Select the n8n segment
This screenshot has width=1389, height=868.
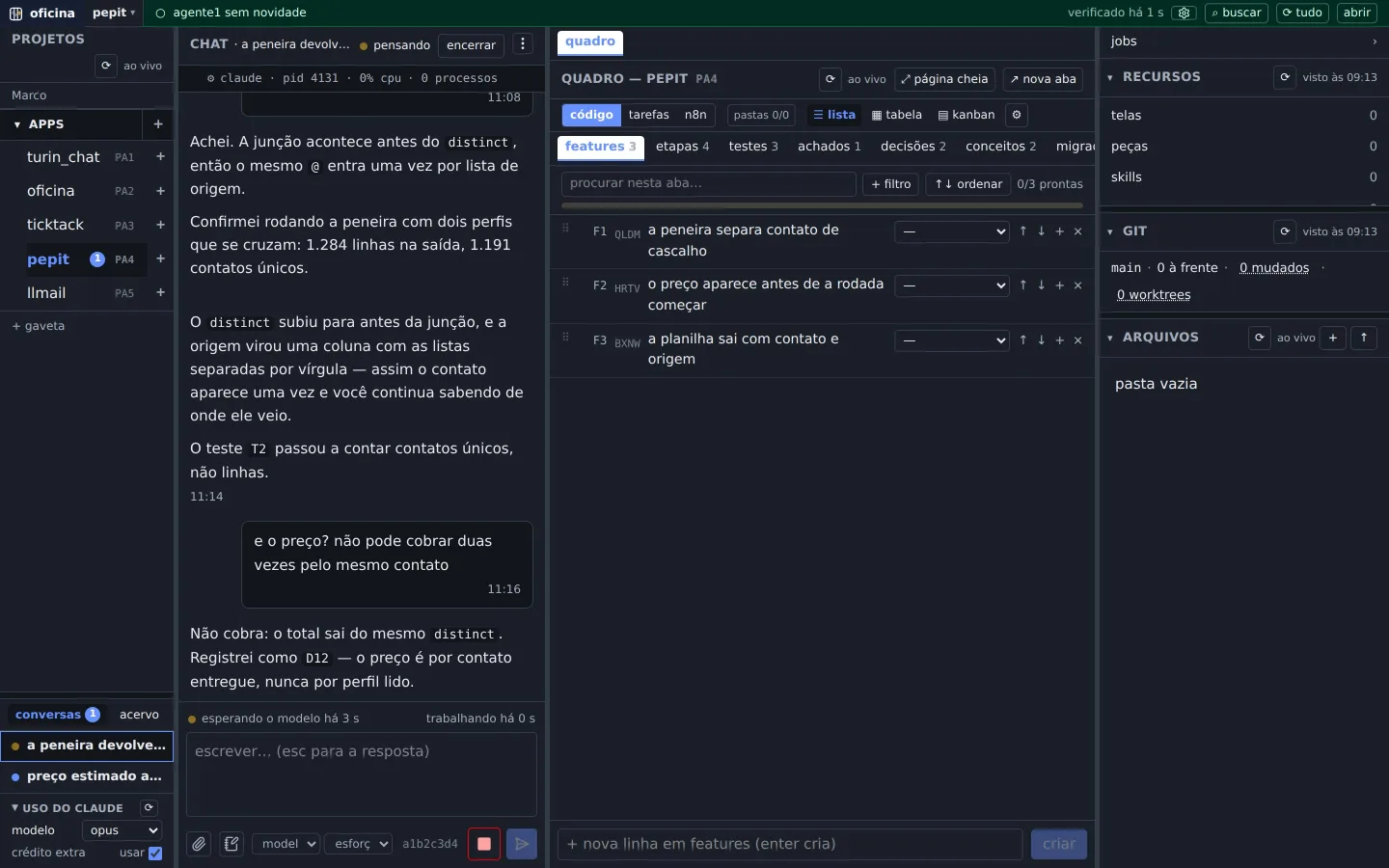coord(695,115)
